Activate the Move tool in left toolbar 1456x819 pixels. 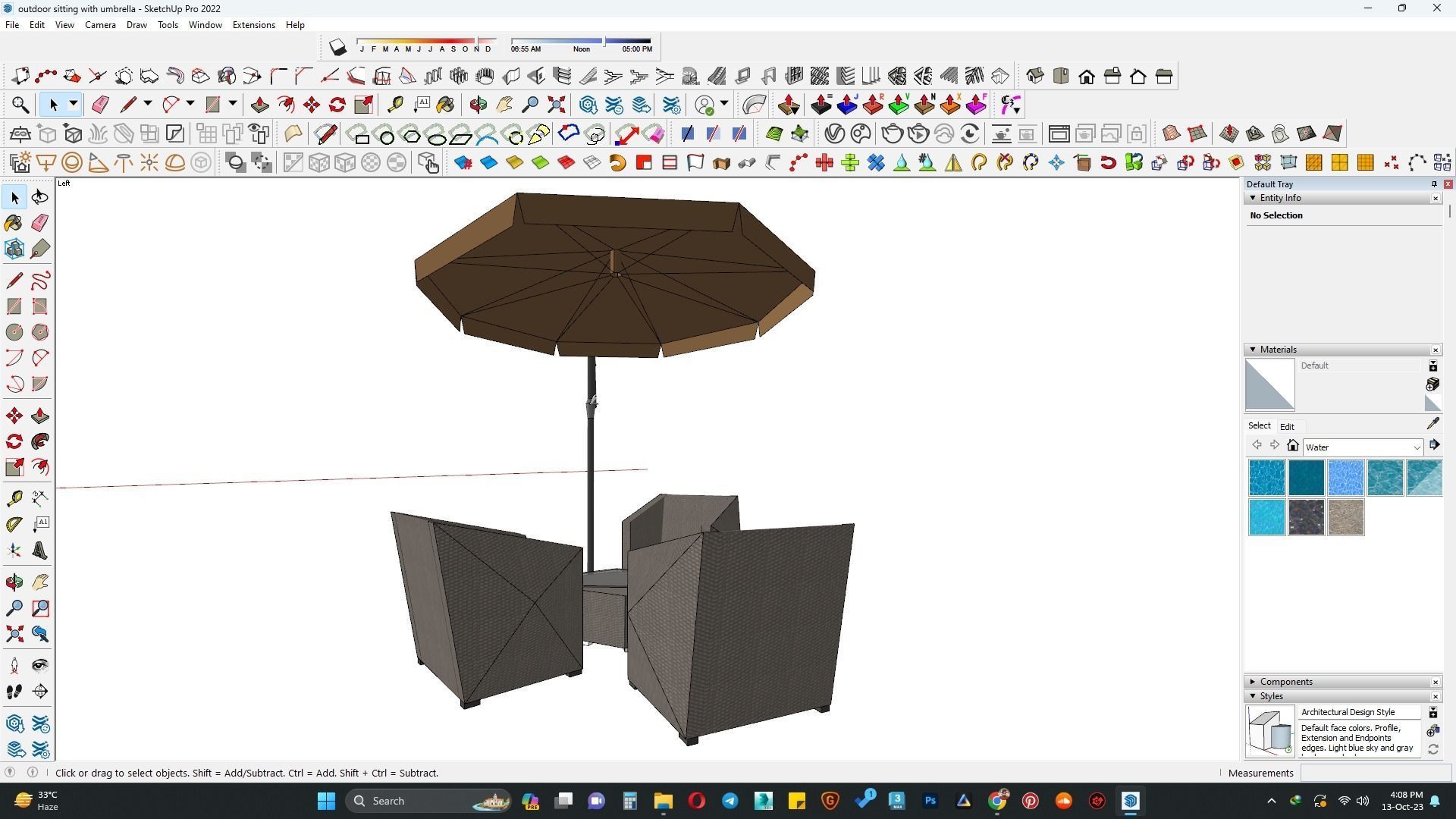point(14,416)
